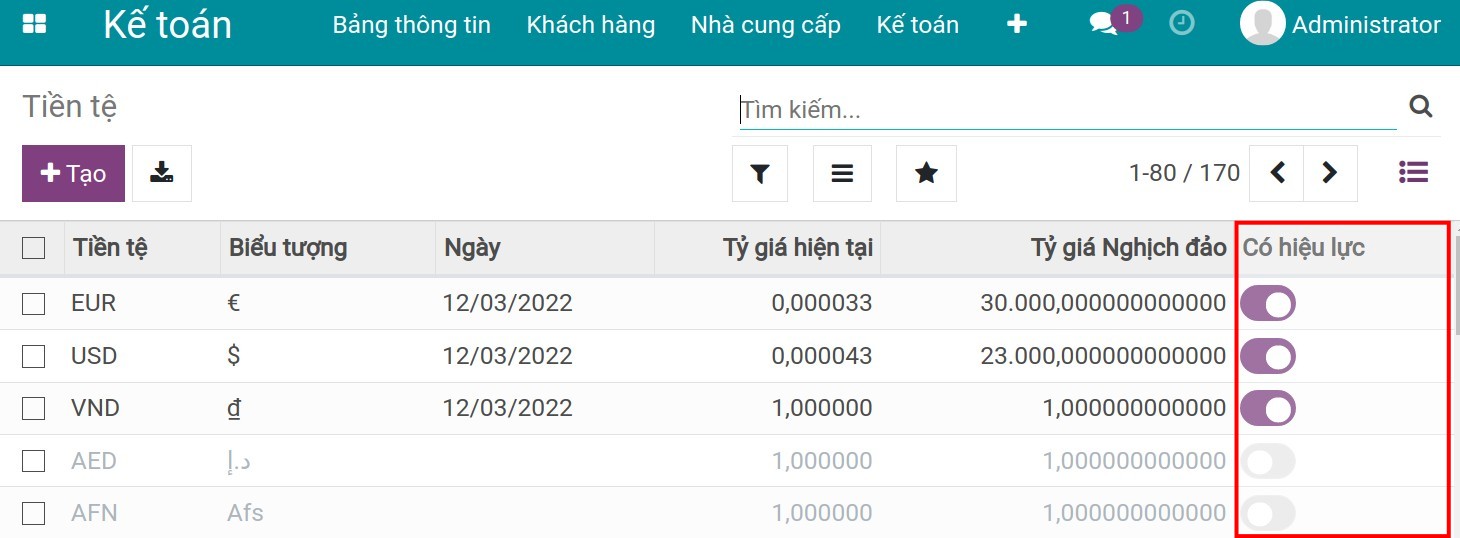The width and height of the screenshot is (1460, 538).
Task: Go to previous page of records
Action: (x=1277, y=173)
